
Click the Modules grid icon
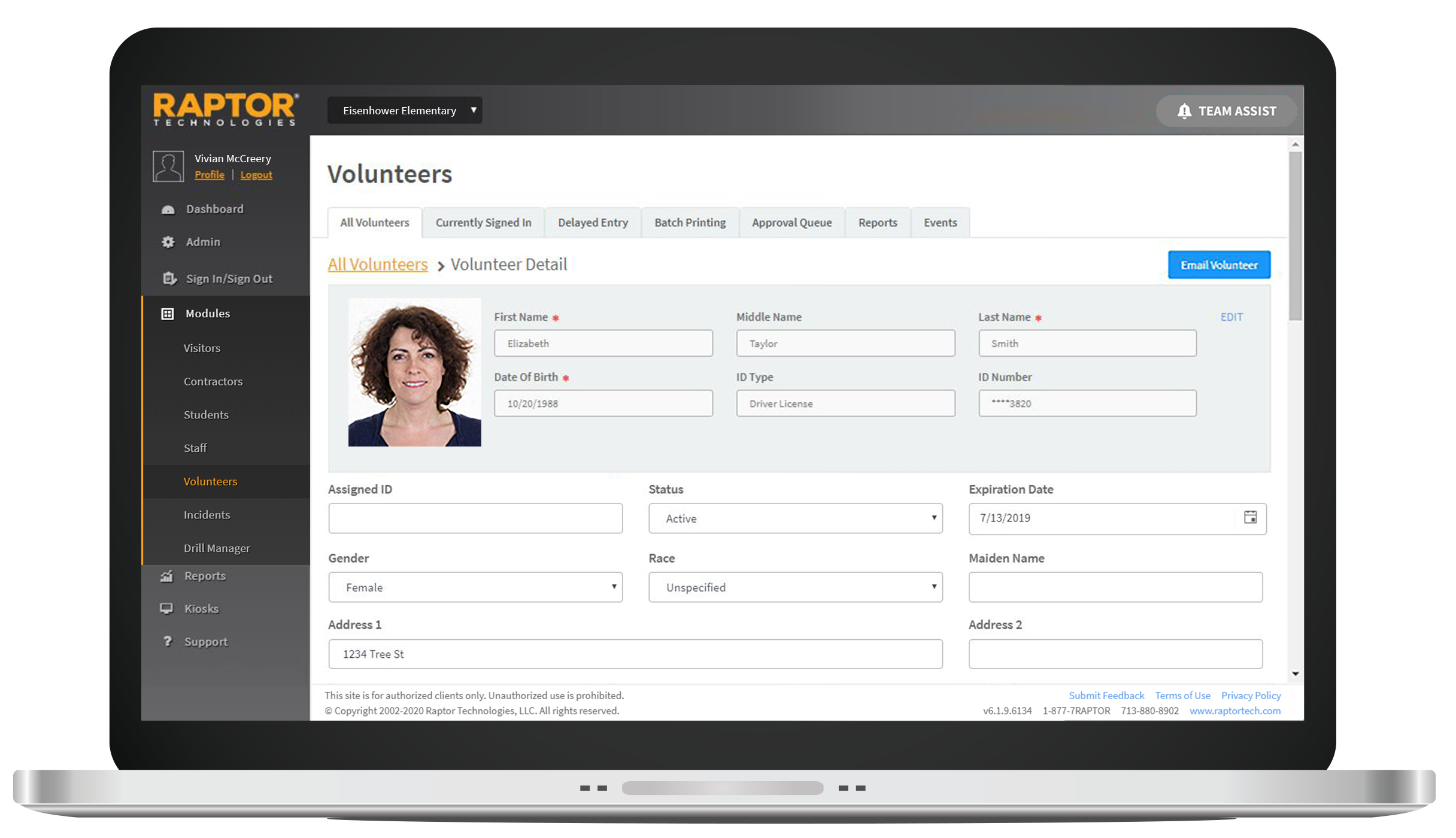(x=168, y=314)
